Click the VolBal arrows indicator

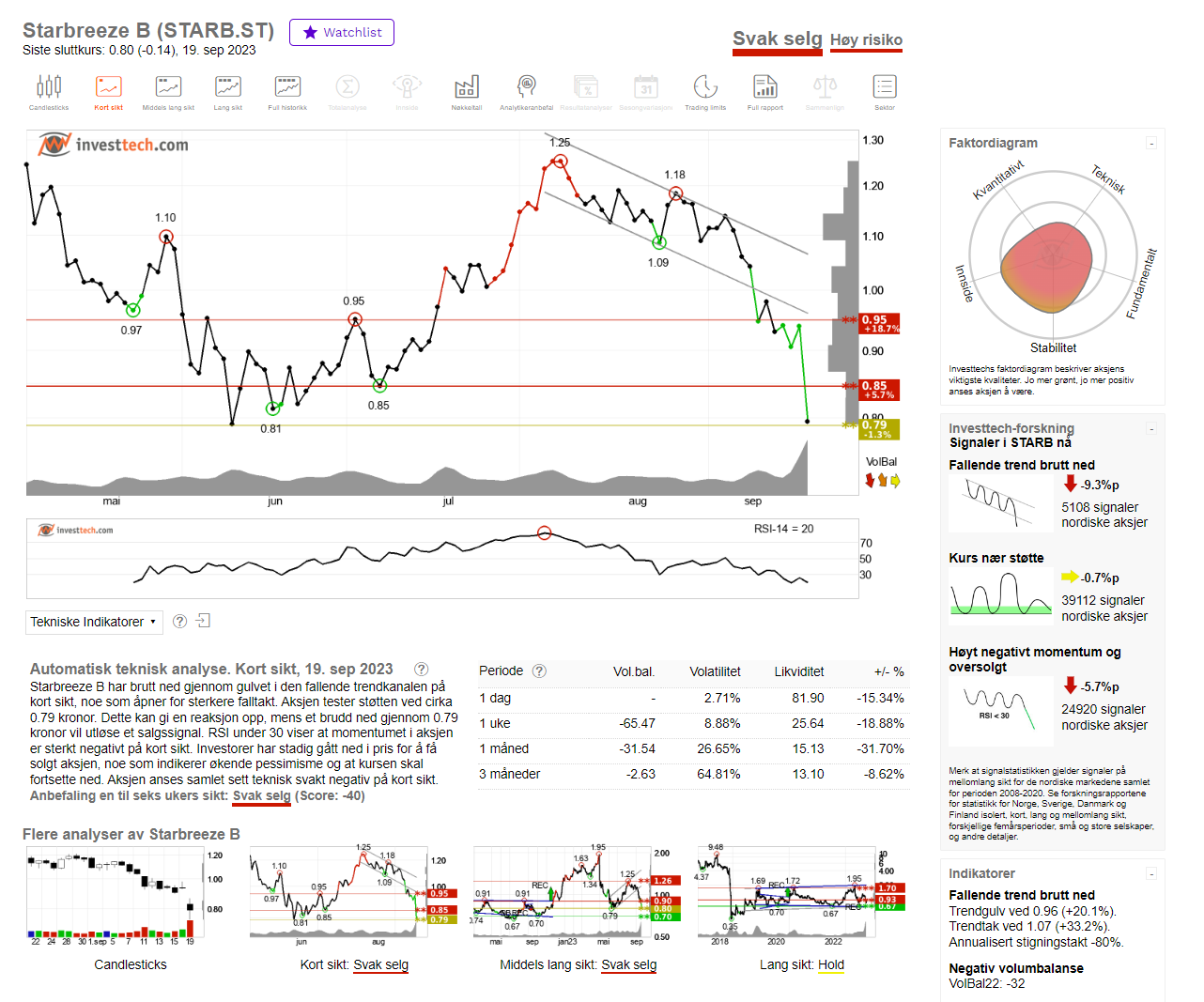click(x=882, y=481)
